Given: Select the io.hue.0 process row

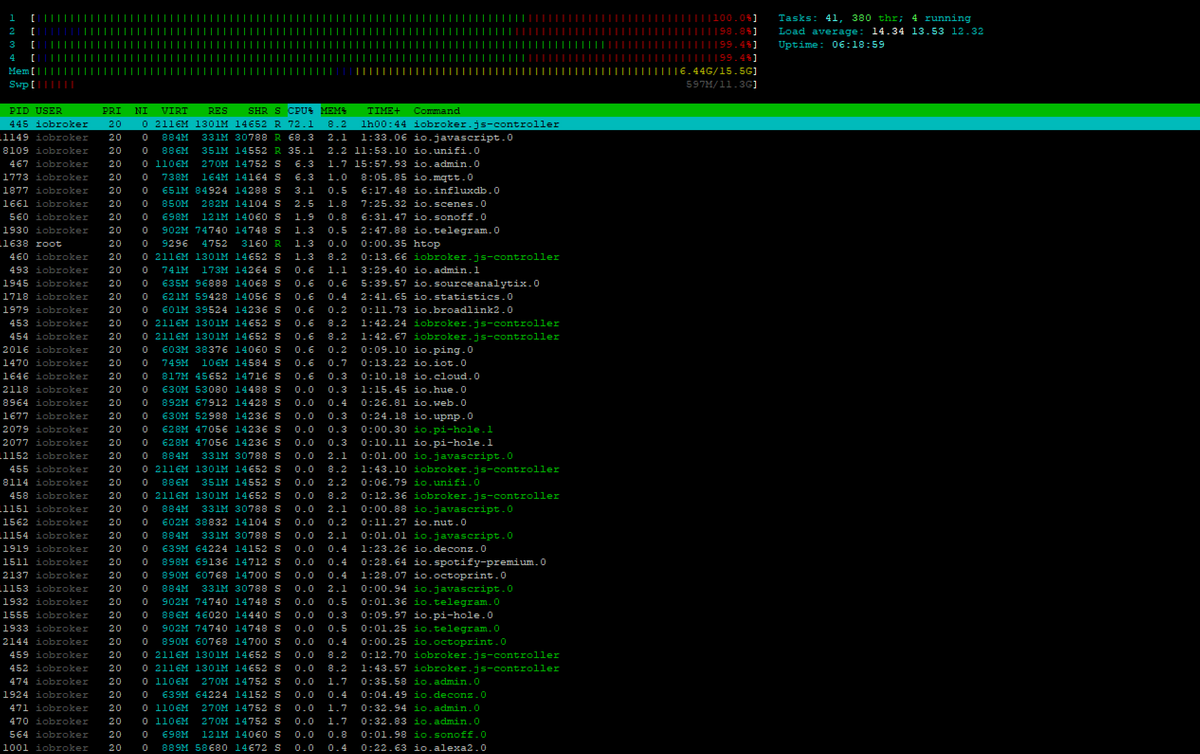Looking at the screenshot, I should coord(600,389).
